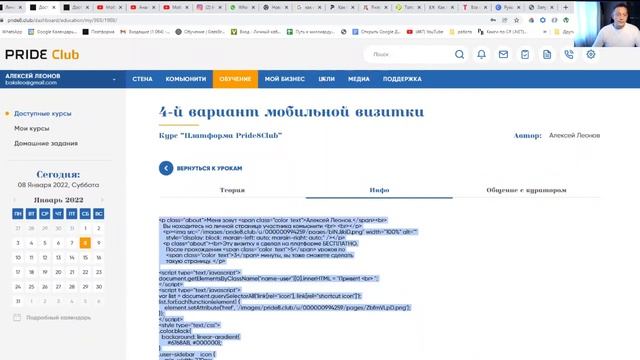Open the ЦЕЛИ menu item
The height and width of the screenshot is (360, 640).
(327, 79)
